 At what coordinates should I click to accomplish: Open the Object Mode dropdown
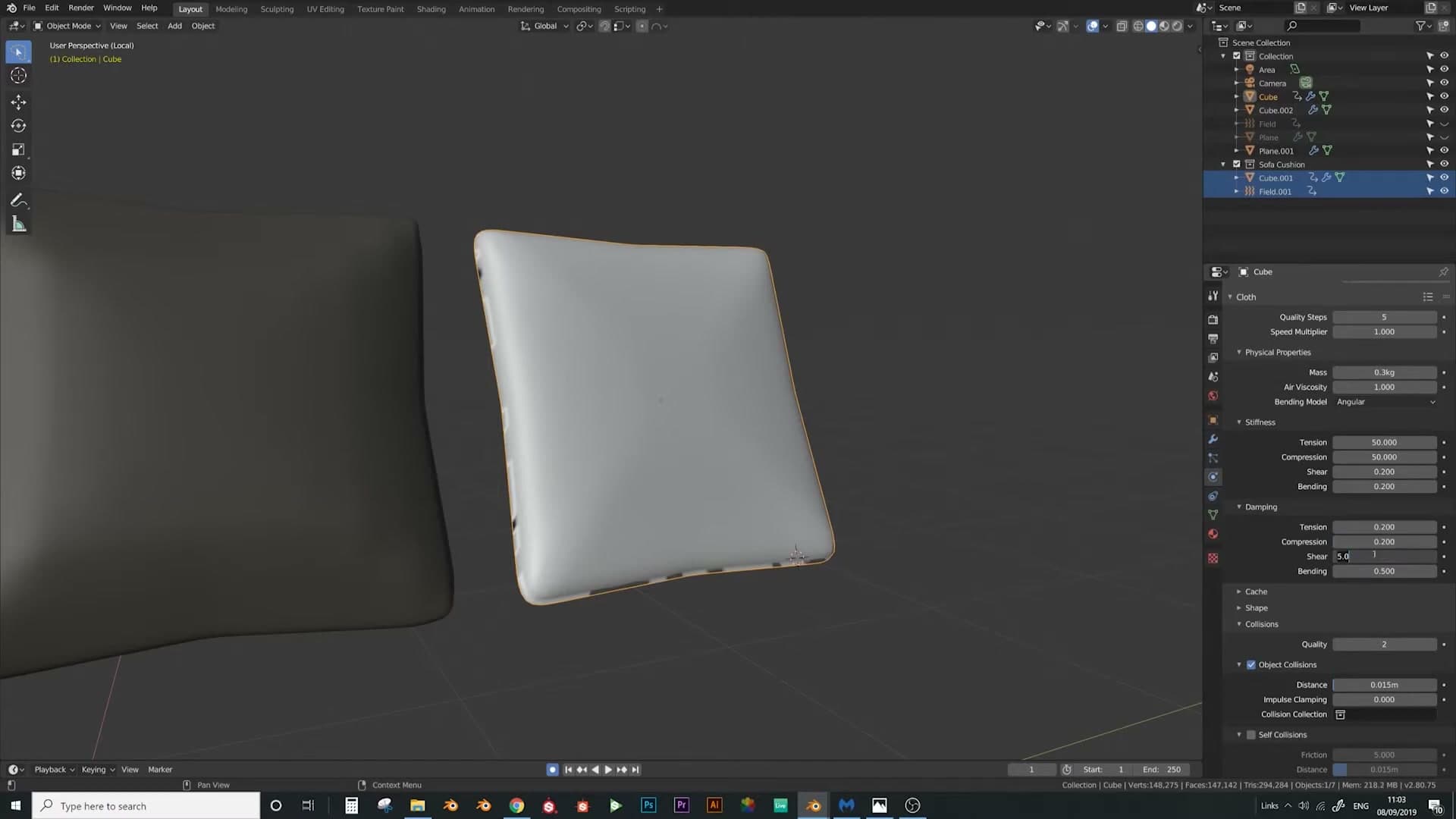67,26
